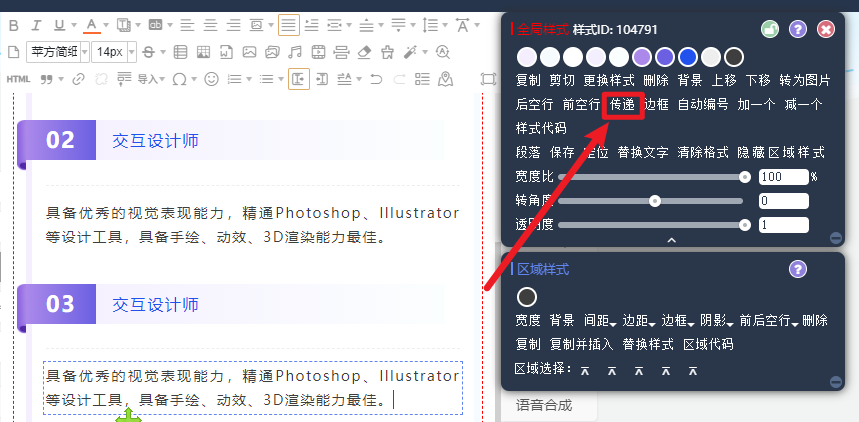Click 替换文字 option
This screenshot has height=422, width=859.
[643, 152]
